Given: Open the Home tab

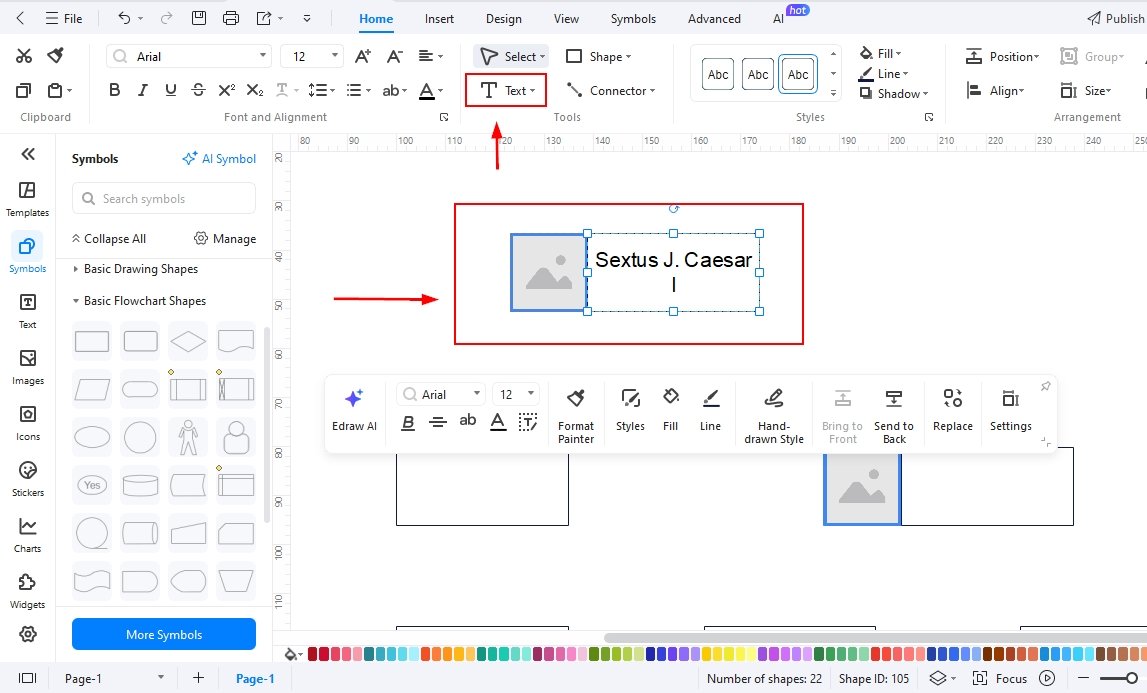Looking at the screenshot, I should 376,18.
